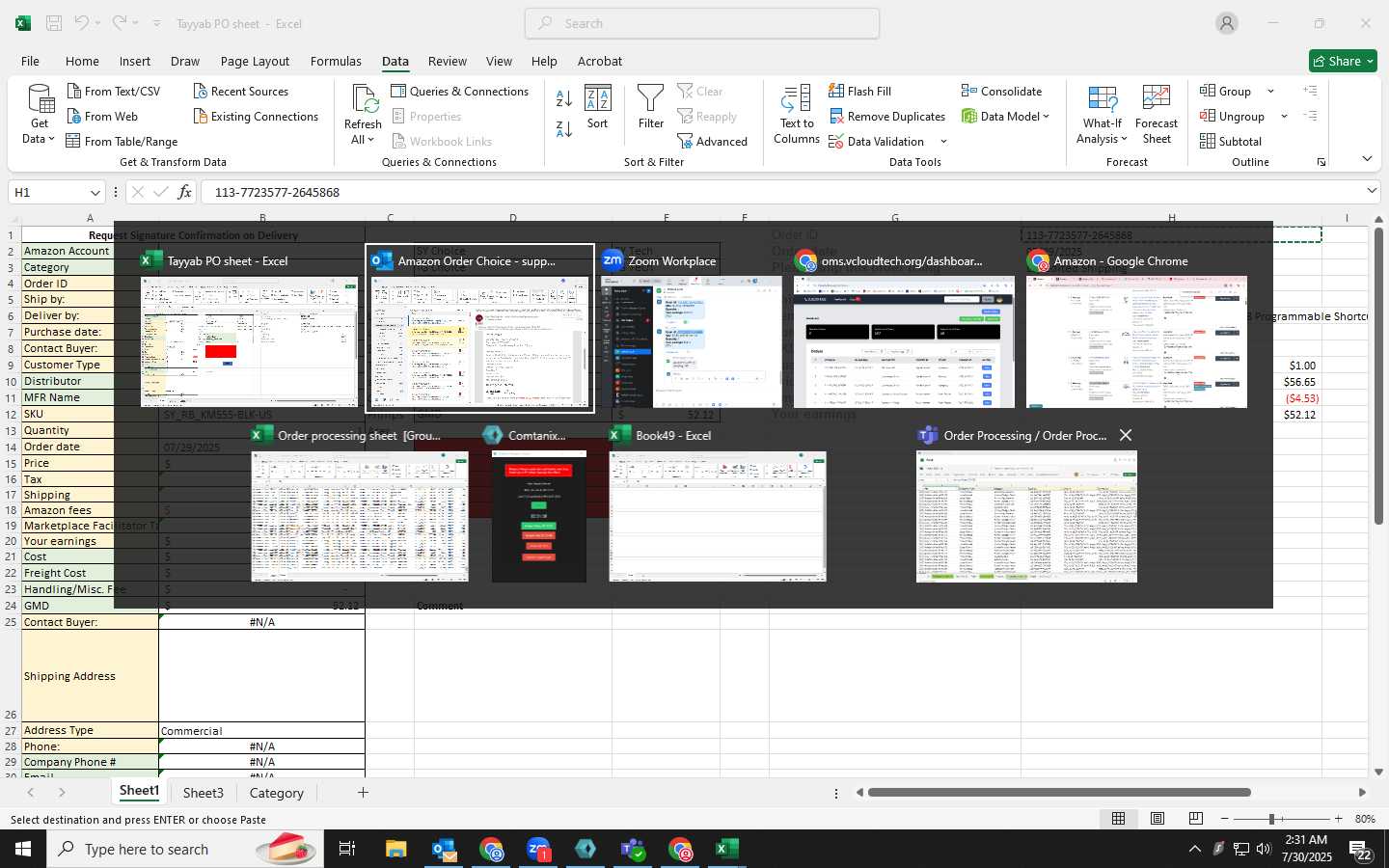Expand the formula bar

1371,192
